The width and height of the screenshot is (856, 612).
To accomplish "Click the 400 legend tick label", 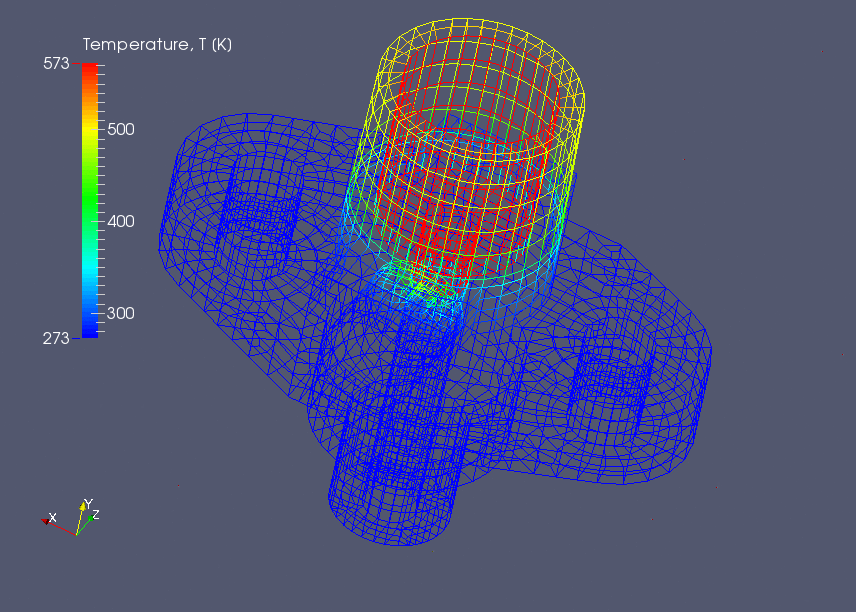I will tap(121, 221).
